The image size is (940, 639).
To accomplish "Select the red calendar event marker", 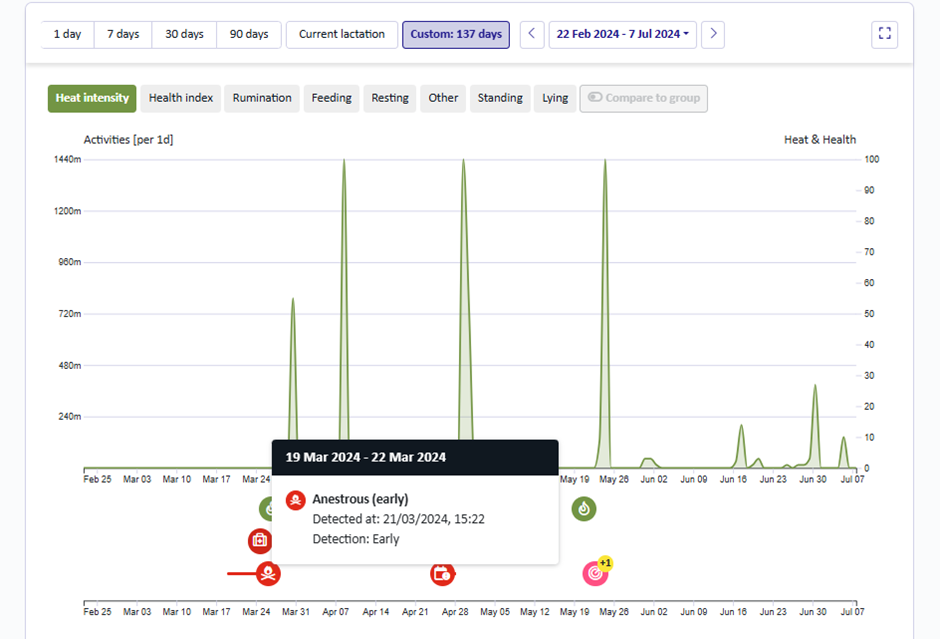I will [x=443, y=574].
